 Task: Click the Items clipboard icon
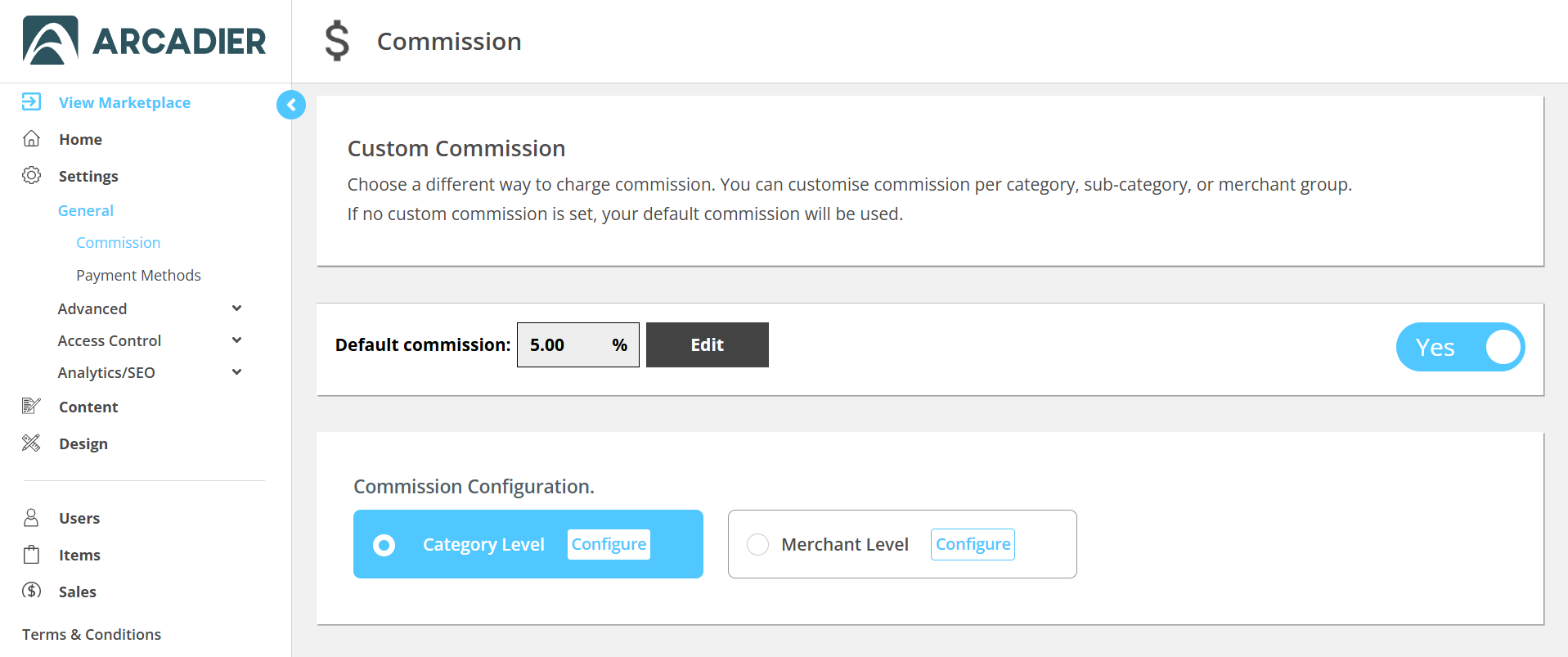[x=31, y=554]
